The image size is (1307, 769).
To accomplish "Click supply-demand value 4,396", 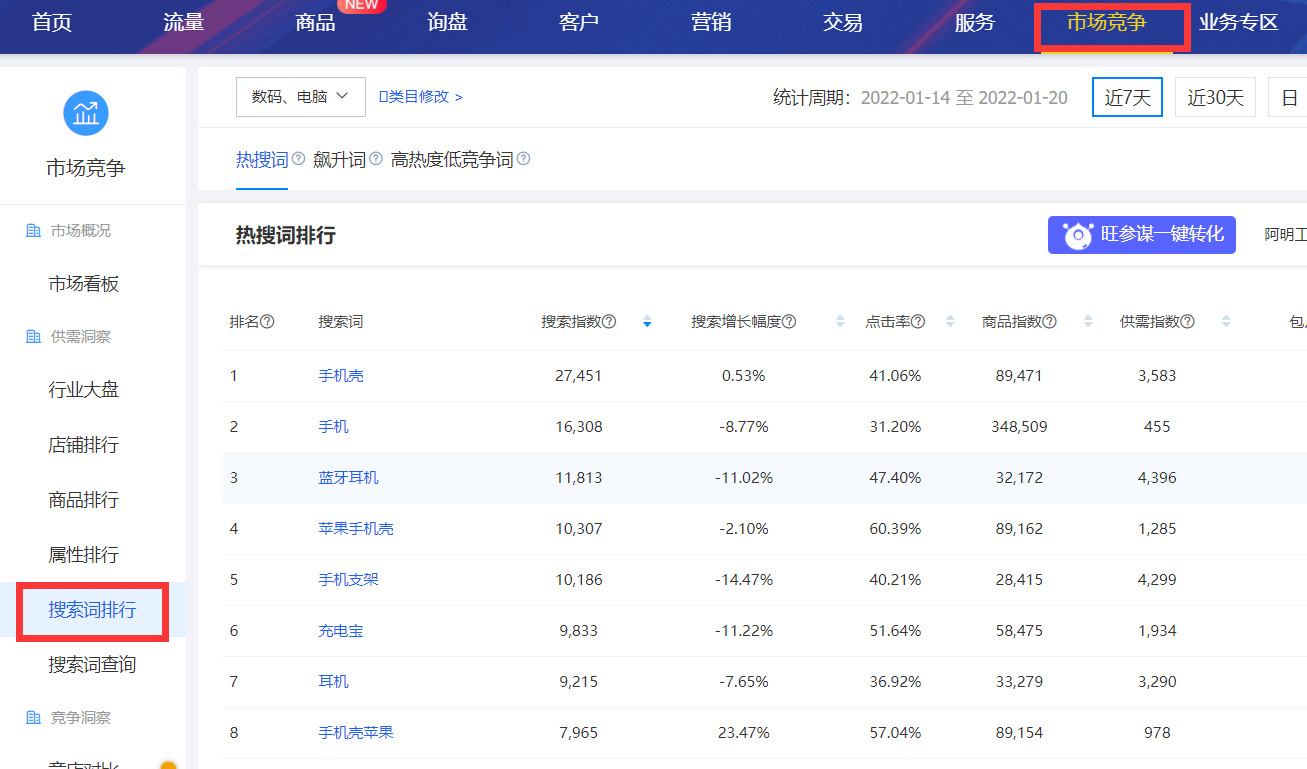I will point(1157,478).
